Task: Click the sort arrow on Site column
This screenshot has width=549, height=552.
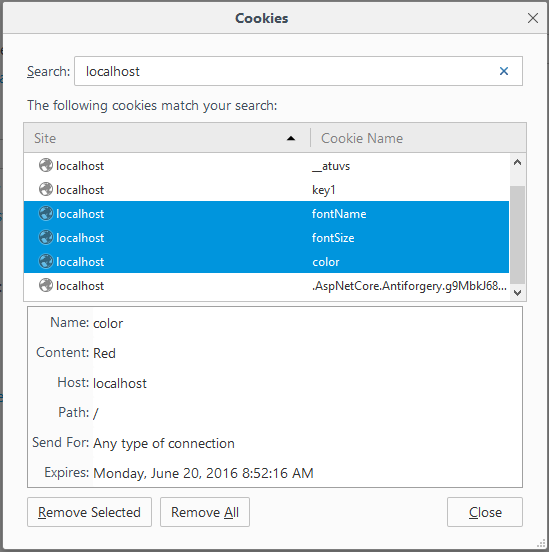Action: click(x=291, y=138)
